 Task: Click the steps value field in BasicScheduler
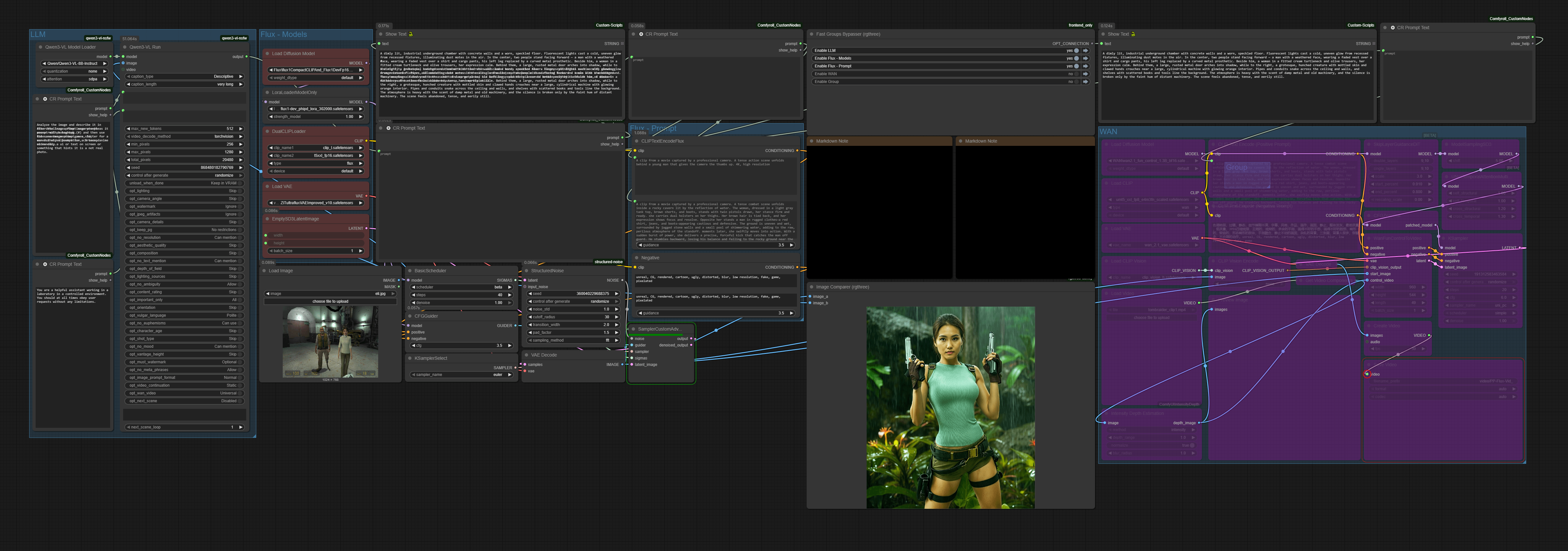pyautogui.click(x=462, y=295)
